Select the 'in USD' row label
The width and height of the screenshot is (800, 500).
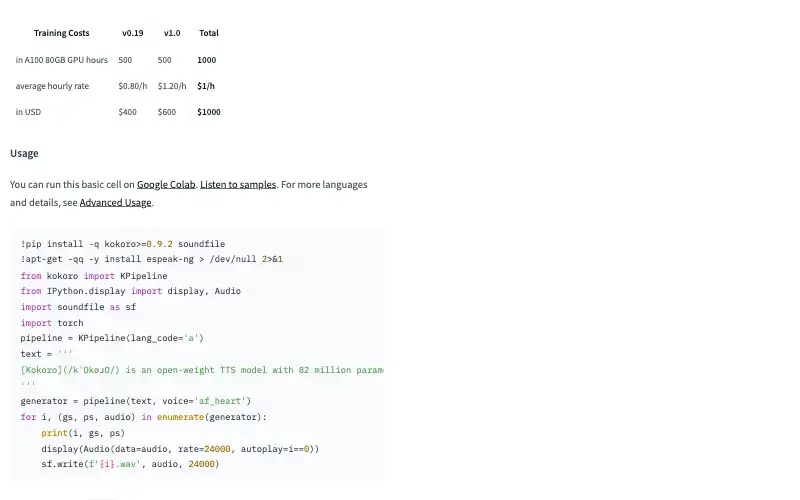click(28, 112)
